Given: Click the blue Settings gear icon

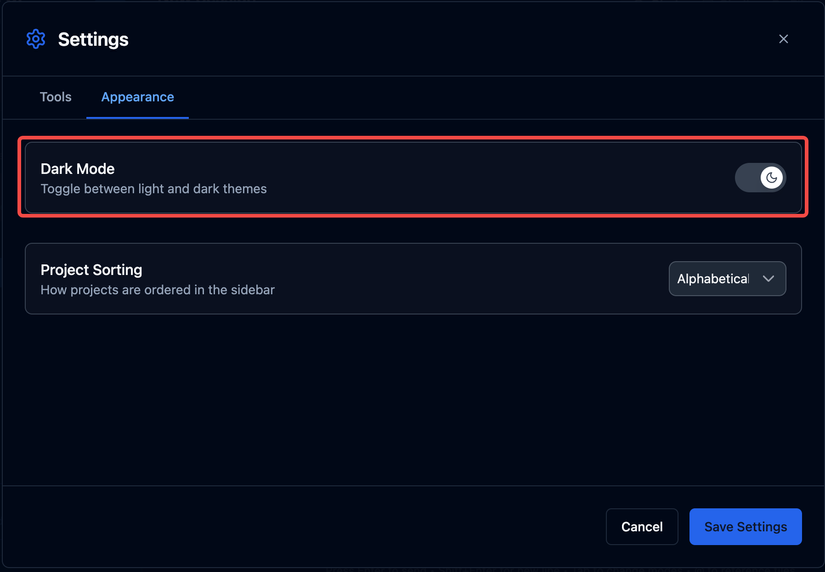Looking at the screenshot, I should pos(36,39).
